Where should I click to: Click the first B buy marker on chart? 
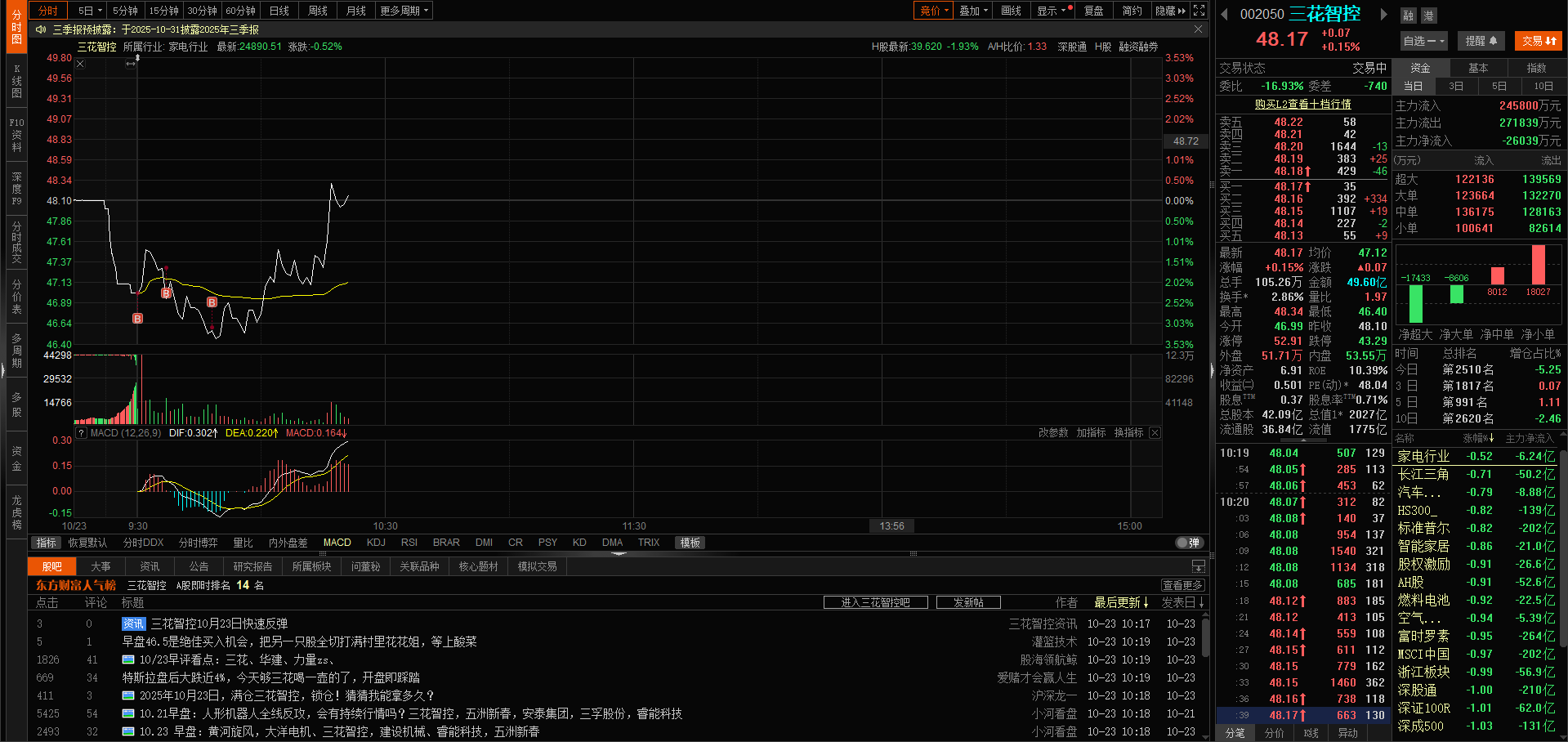tap(137, 319)
